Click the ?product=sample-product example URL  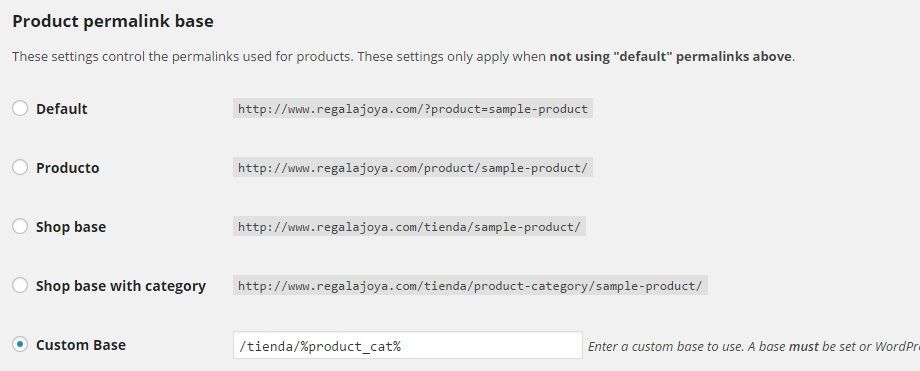(x=412, y=109)
